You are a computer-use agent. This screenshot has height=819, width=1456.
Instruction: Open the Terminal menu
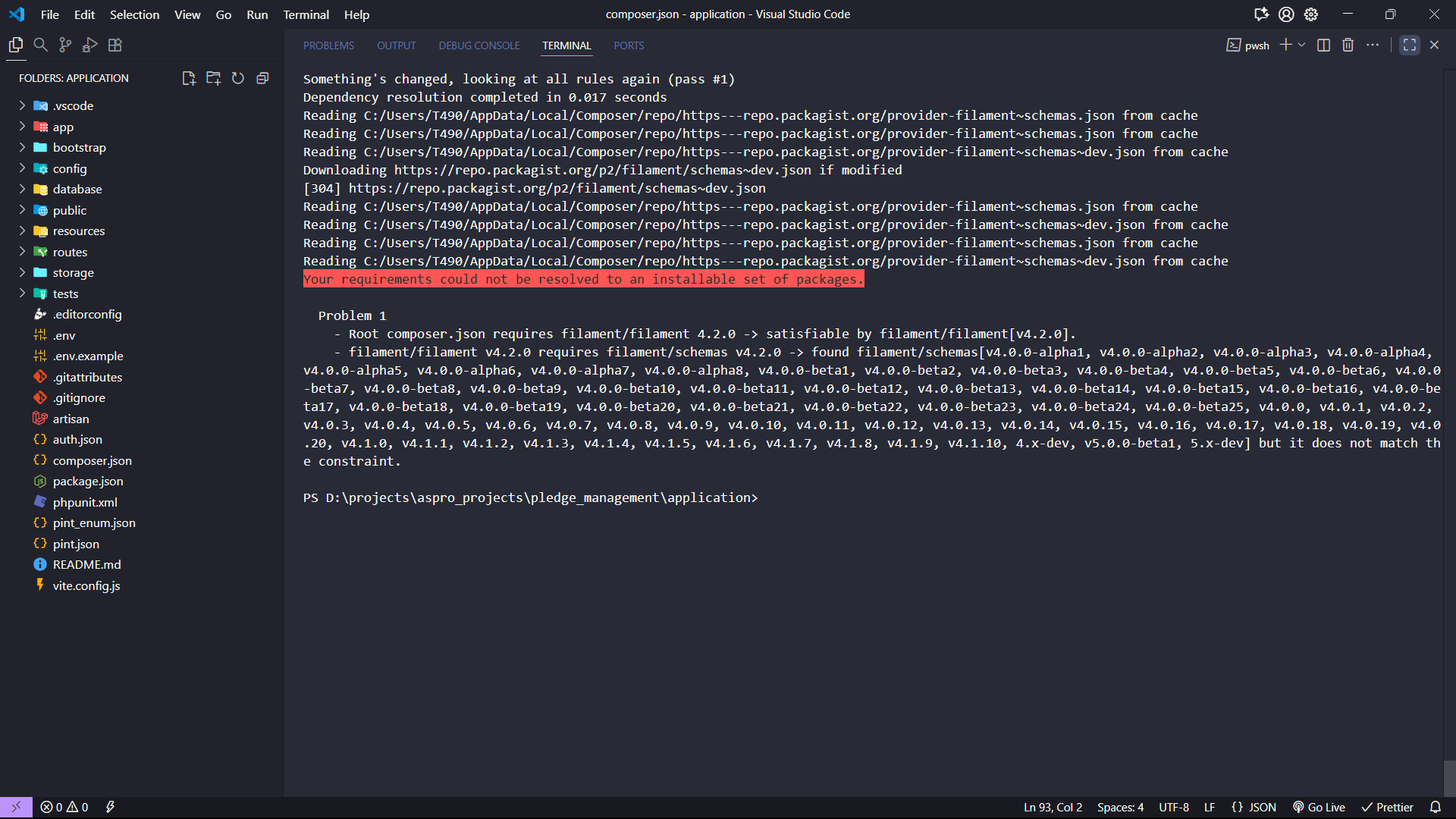click(306, 14)
